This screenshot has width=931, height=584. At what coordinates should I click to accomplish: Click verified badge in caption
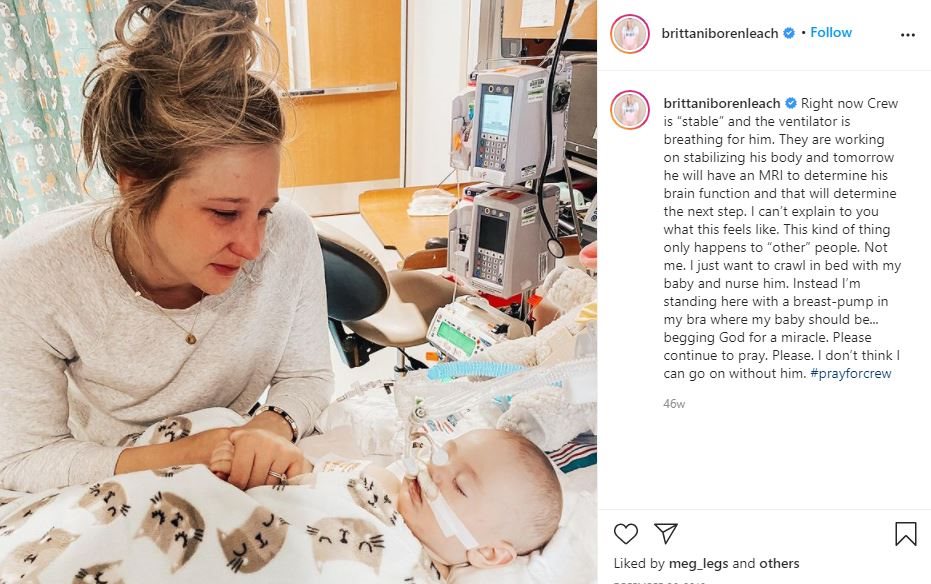pyautogui.click(x=791, y=103)
